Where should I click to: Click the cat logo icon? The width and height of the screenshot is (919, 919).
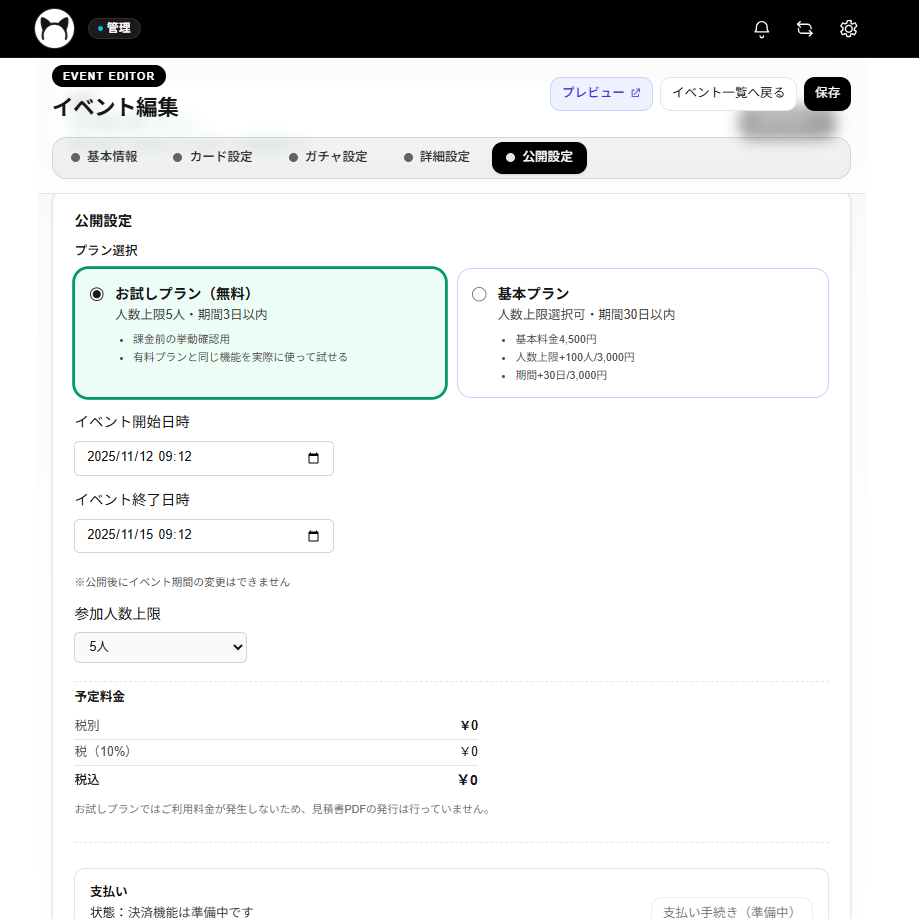54,29
